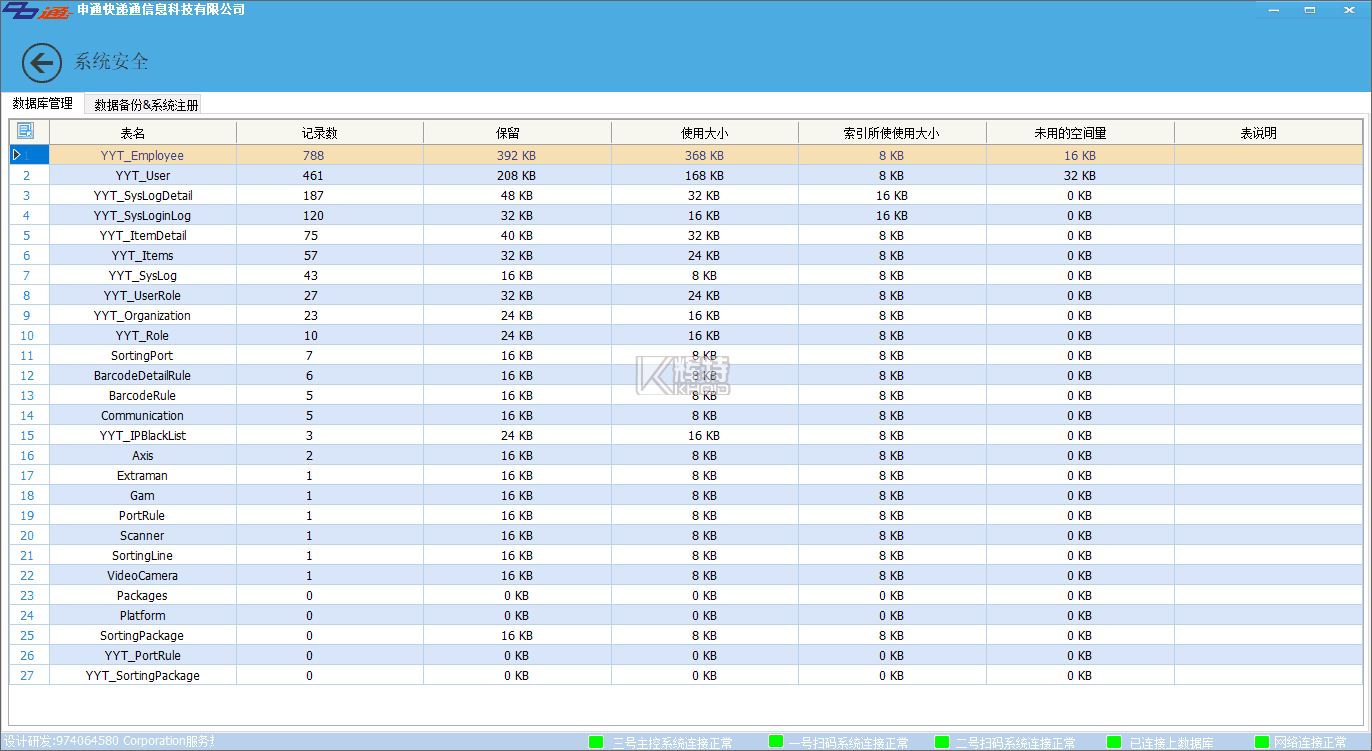1372x751 pixels.
Task: Click the 一号扫码系统连接正常 green indicator
Action: (x=775, y=741)
